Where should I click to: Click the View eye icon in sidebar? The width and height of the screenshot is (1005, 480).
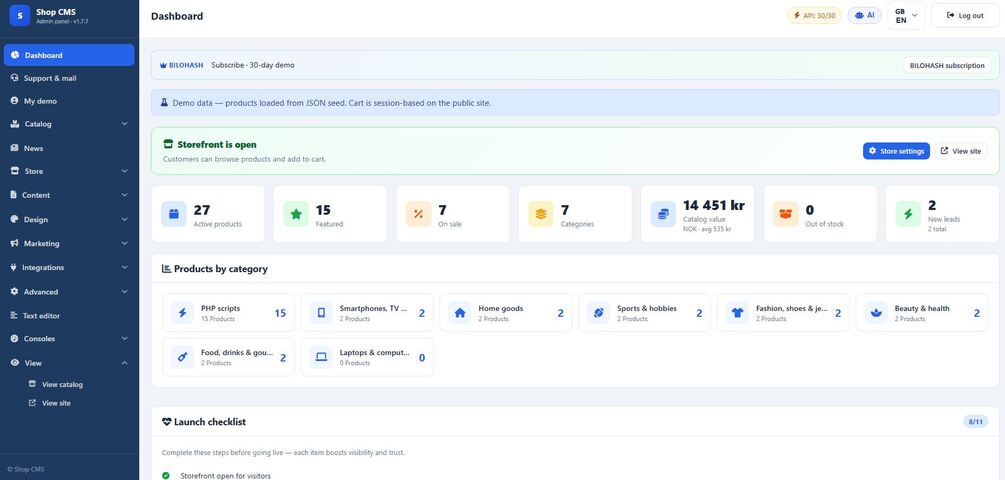(15, 363)
